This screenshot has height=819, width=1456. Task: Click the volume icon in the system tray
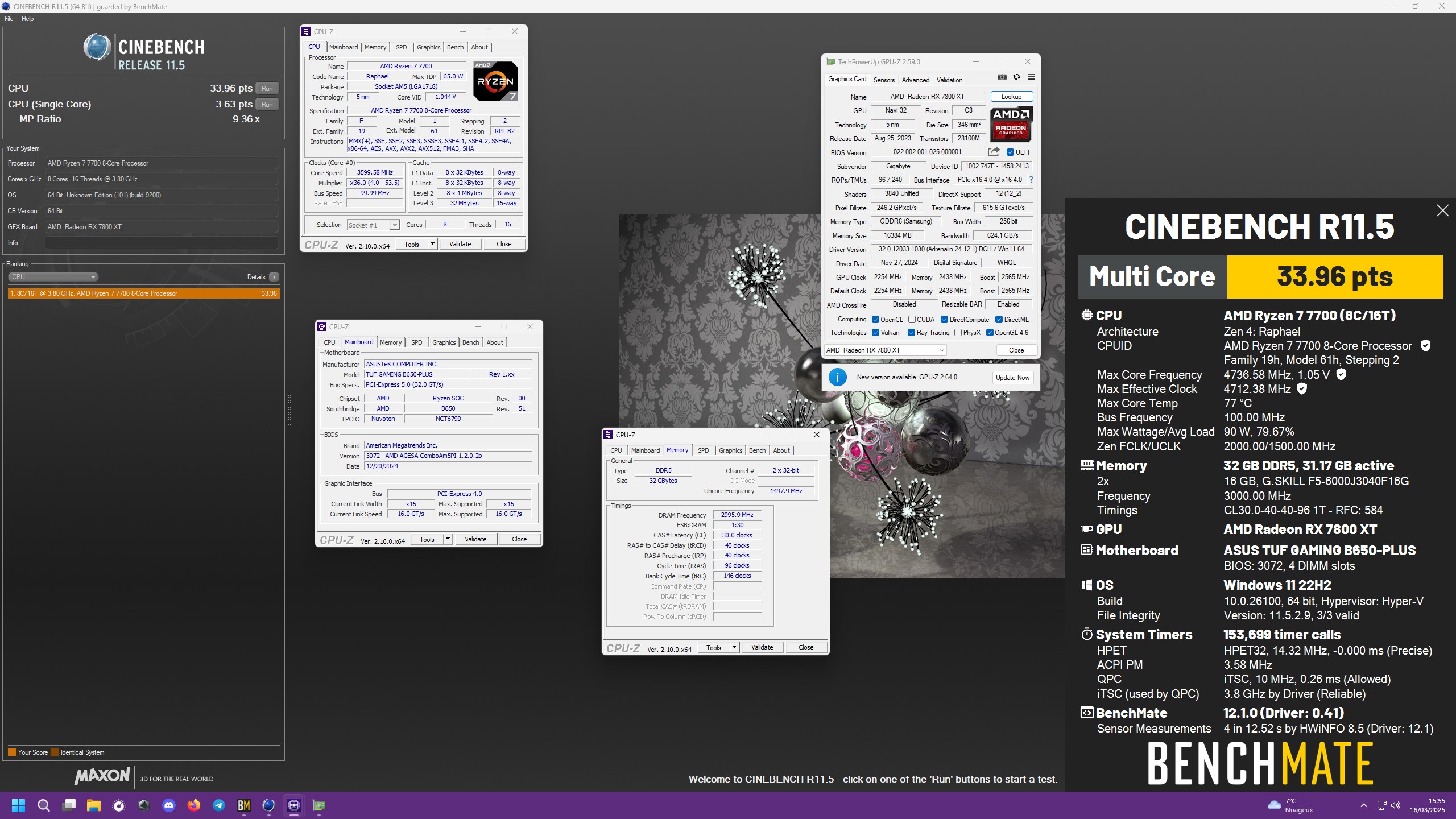point(1395,805)
